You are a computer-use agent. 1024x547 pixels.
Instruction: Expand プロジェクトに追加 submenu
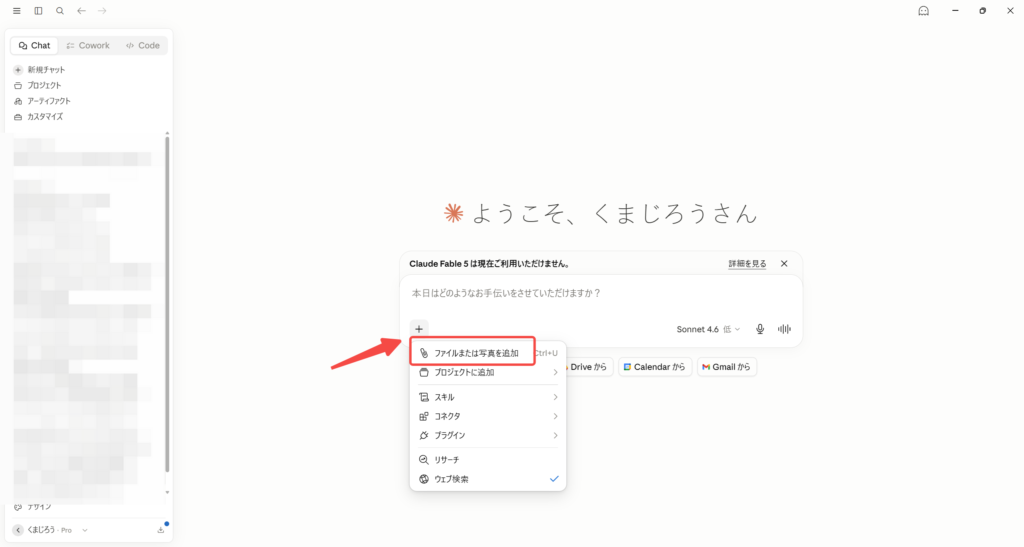[488, 373]
